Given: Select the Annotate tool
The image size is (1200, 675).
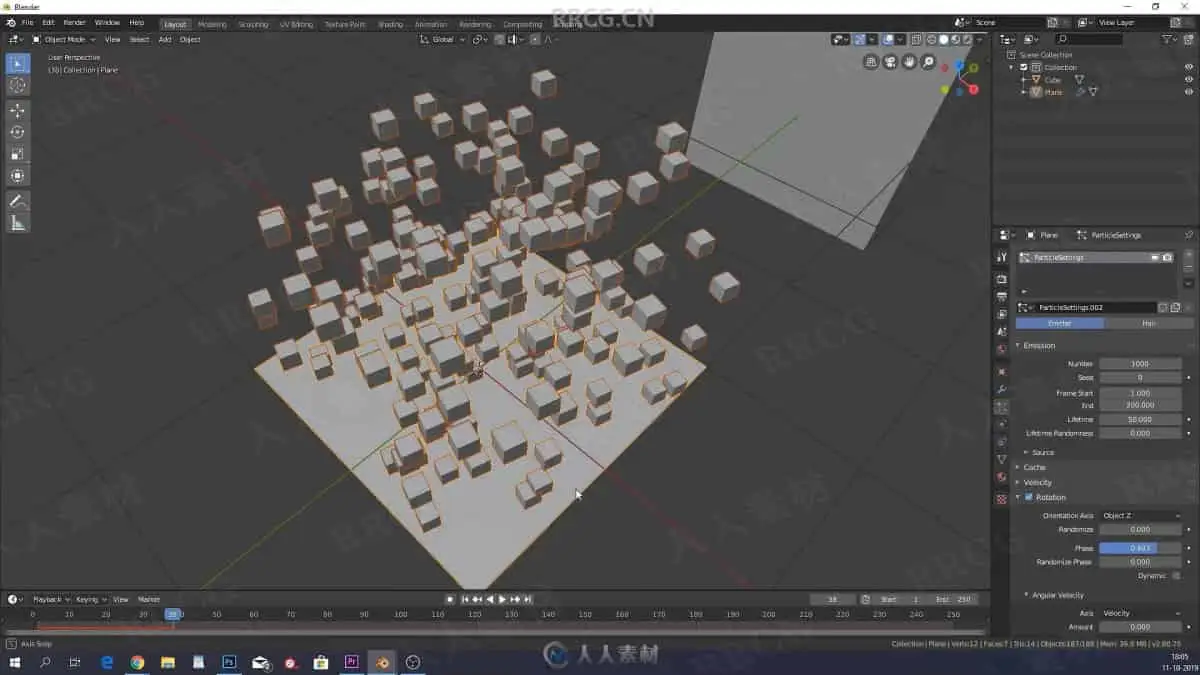Looking at the screenshot, I should (17, 201).
